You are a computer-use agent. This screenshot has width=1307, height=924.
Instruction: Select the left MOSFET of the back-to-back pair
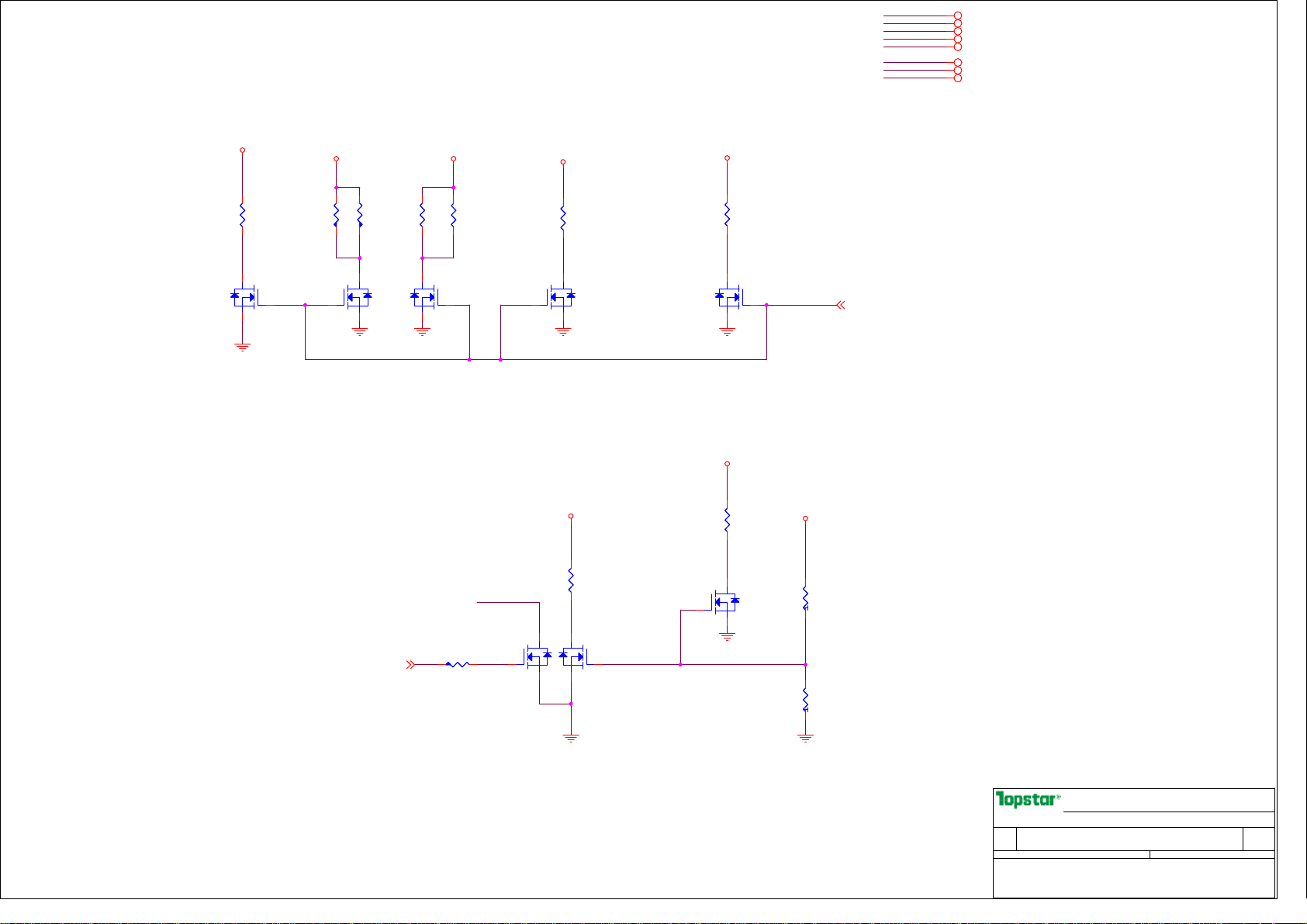[538, 657]
